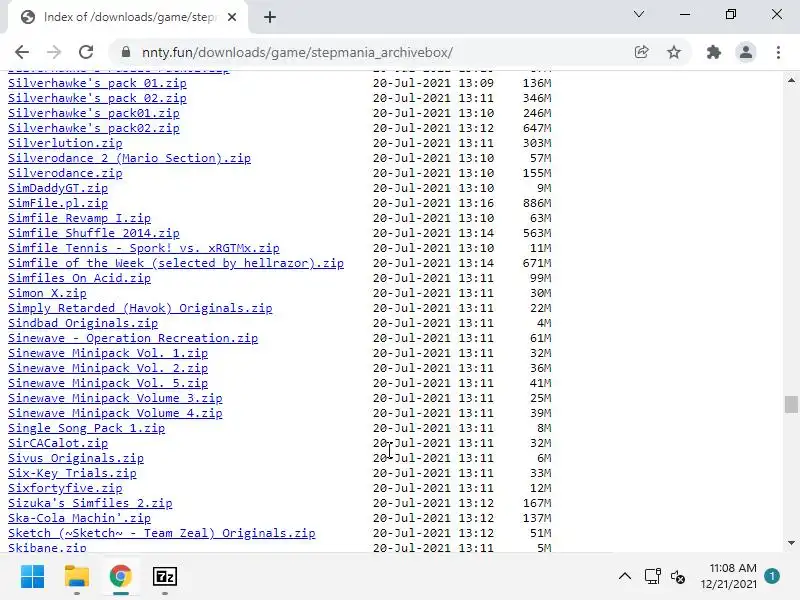Open a new browser tab
The width and height of the screenshot is (800, 600).
point(270,17)
